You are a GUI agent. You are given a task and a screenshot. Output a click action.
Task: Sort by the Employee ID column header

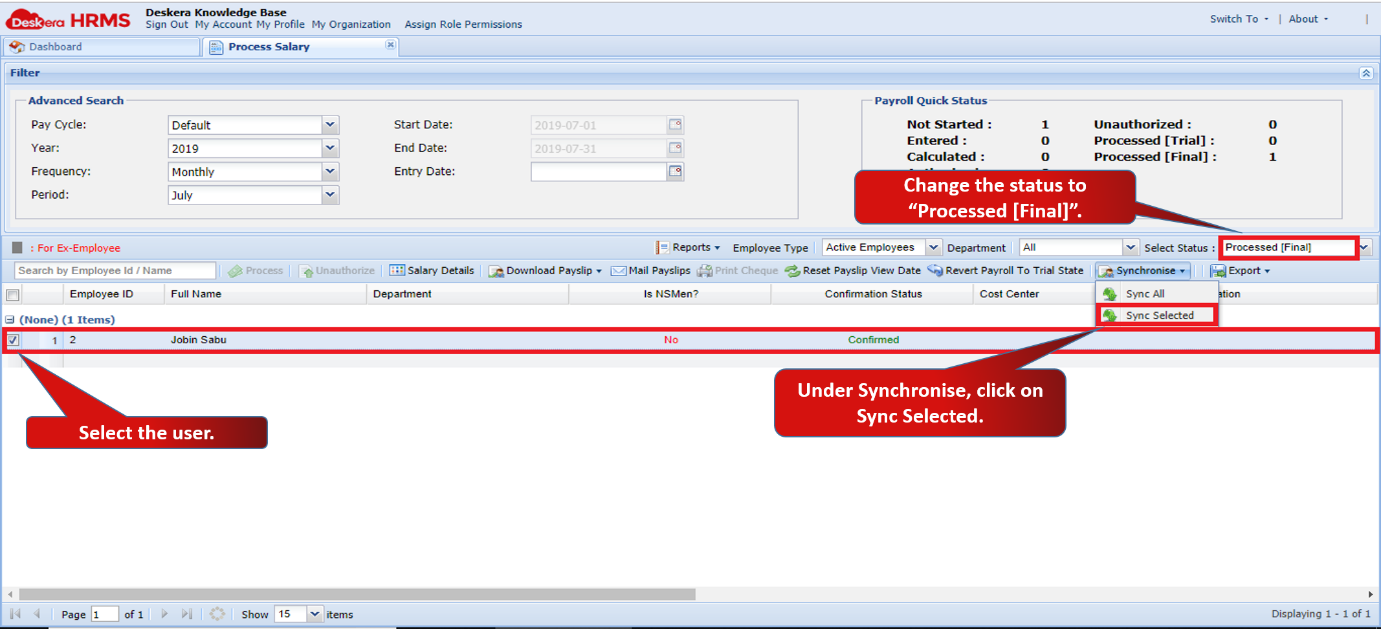pyautogui.click(x=112, y=294)
